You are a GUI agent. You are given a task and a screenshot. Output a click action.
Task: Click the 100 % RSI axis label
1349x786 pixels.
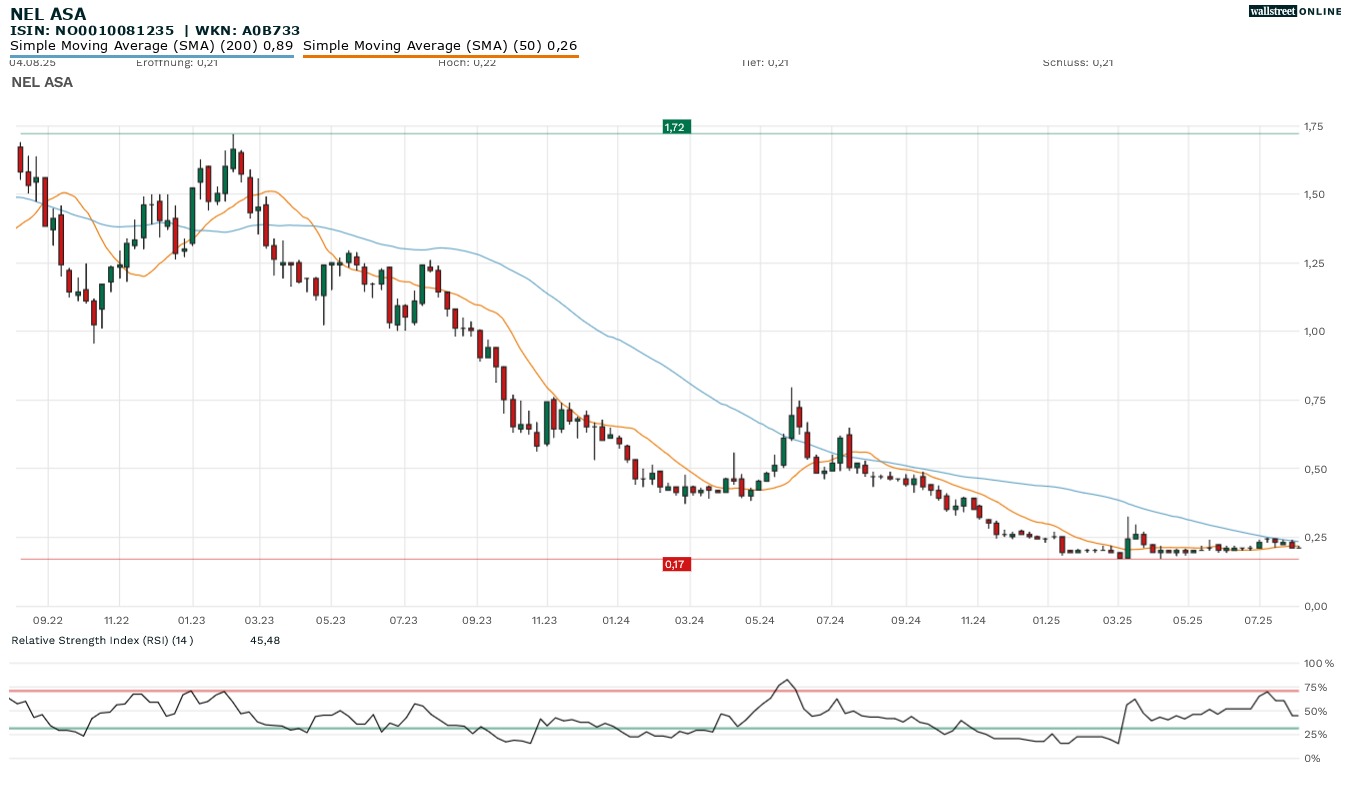(1318, 663)
